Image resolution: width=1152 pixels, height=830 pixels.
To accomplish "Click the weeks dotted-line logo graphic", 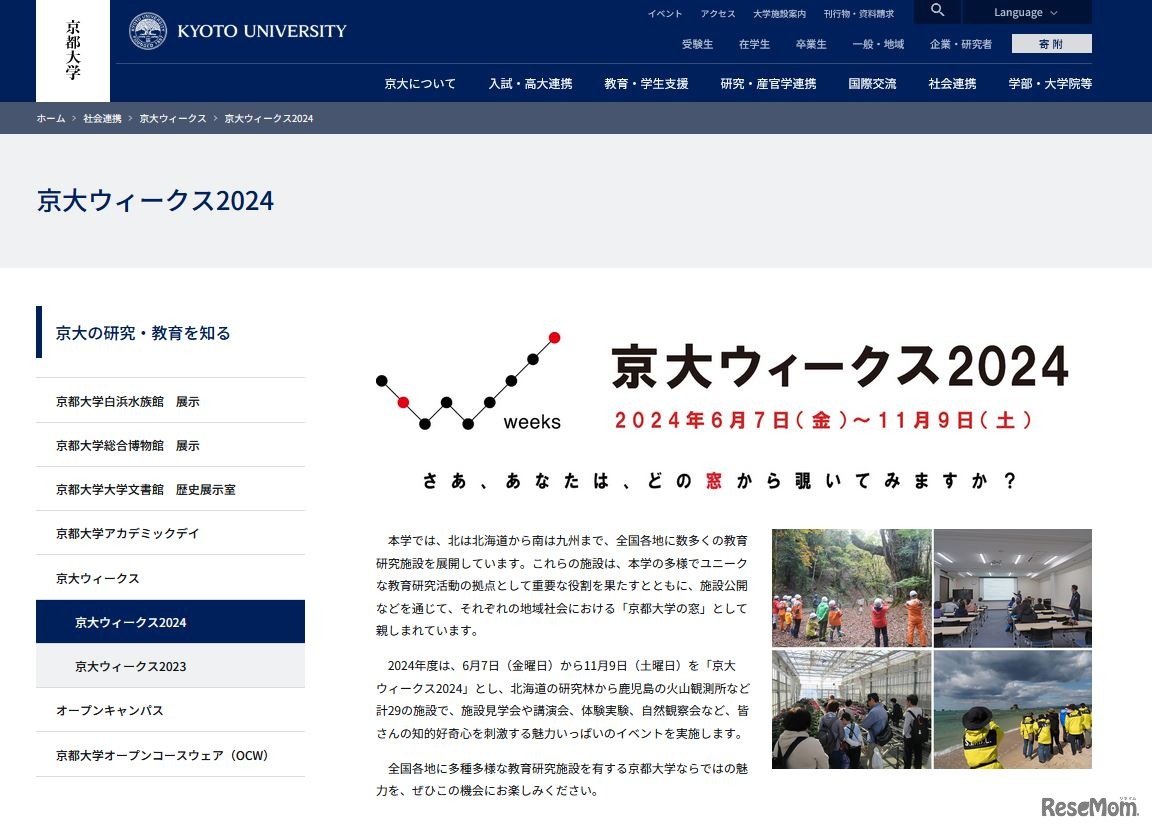I will point(469,381).
